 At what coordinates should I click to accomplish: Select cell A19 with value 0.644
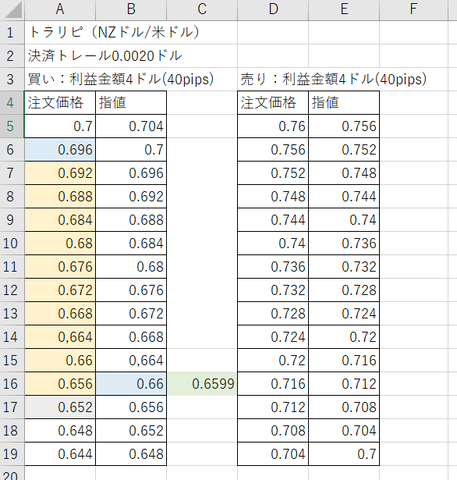point(60,454)
